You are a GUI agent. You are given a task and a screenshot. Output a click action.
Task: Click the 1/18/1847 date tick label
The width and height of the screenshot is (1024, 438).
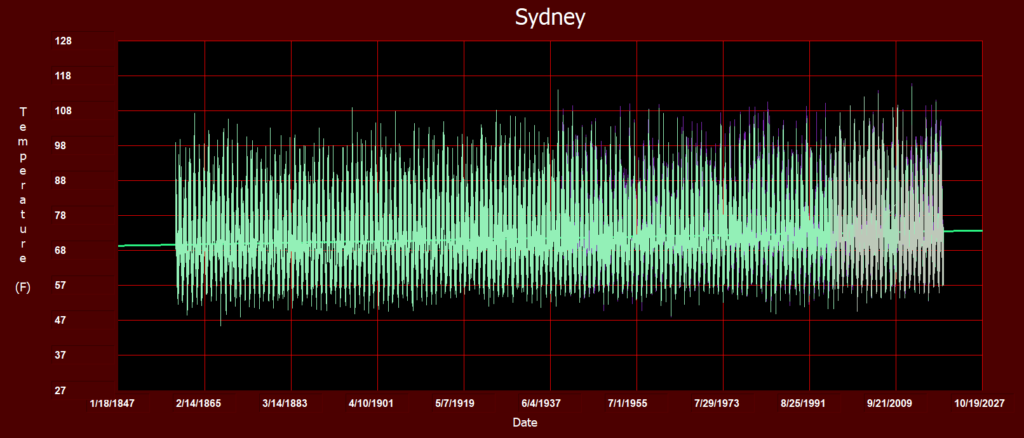112,403
